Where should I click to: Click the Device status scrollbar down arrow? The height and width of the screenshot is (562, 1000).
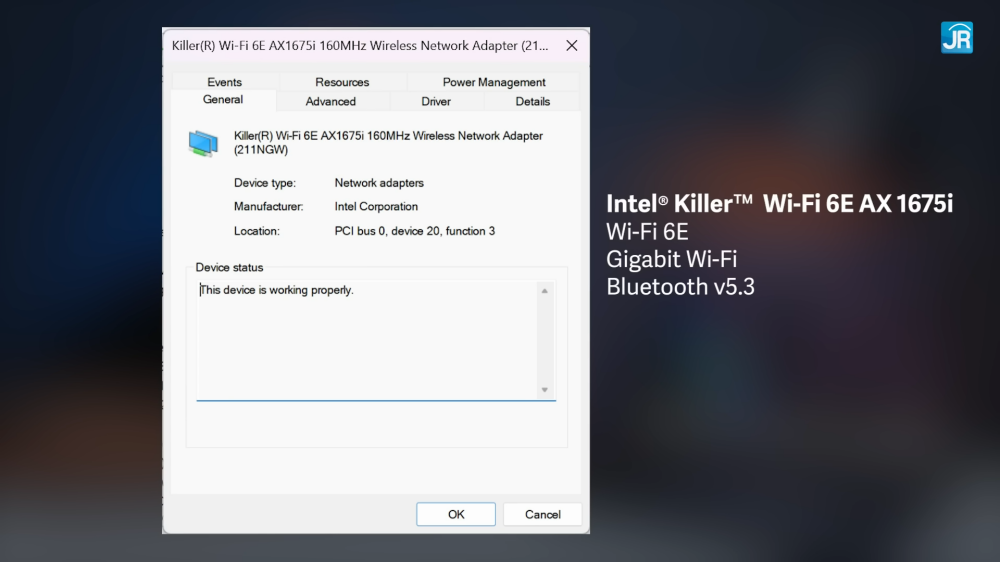click(x=545, y=389)
